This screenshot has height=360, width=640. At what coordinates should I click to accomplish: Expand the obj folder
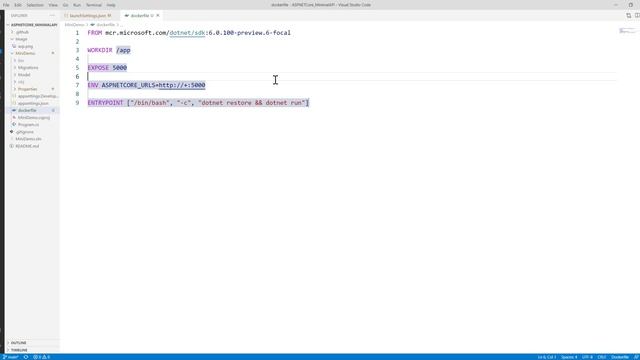coord(21,82)
